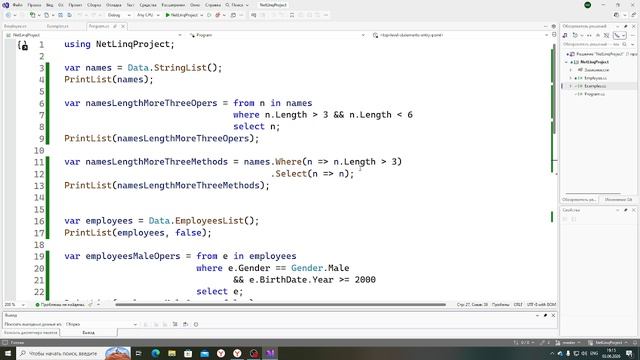The image size is (640, 360).
Task: Click the save all toolbar icon
Action: [x=69, y=15]
